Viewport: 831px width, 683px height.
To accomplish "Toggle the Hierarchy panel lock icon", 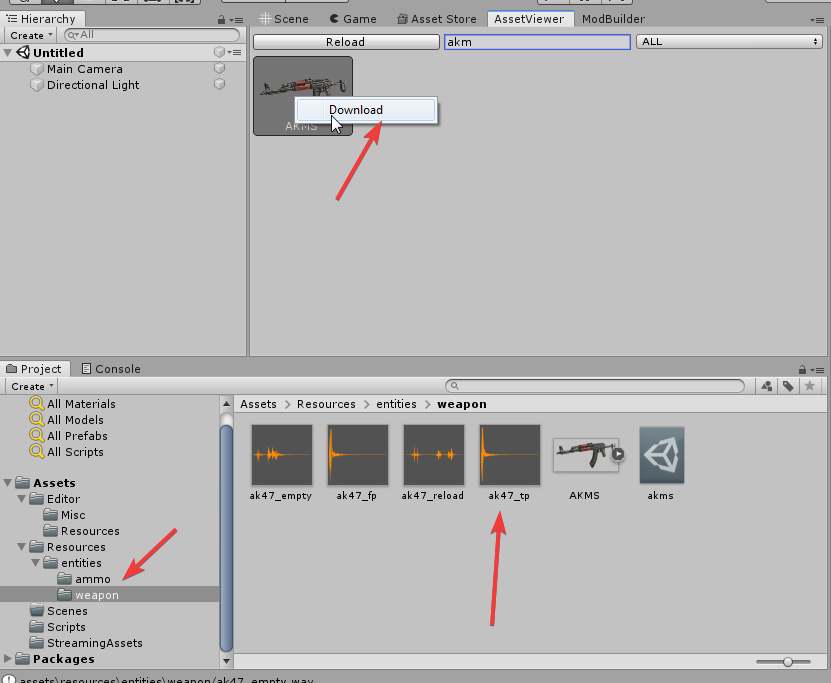I will (221, 19).
